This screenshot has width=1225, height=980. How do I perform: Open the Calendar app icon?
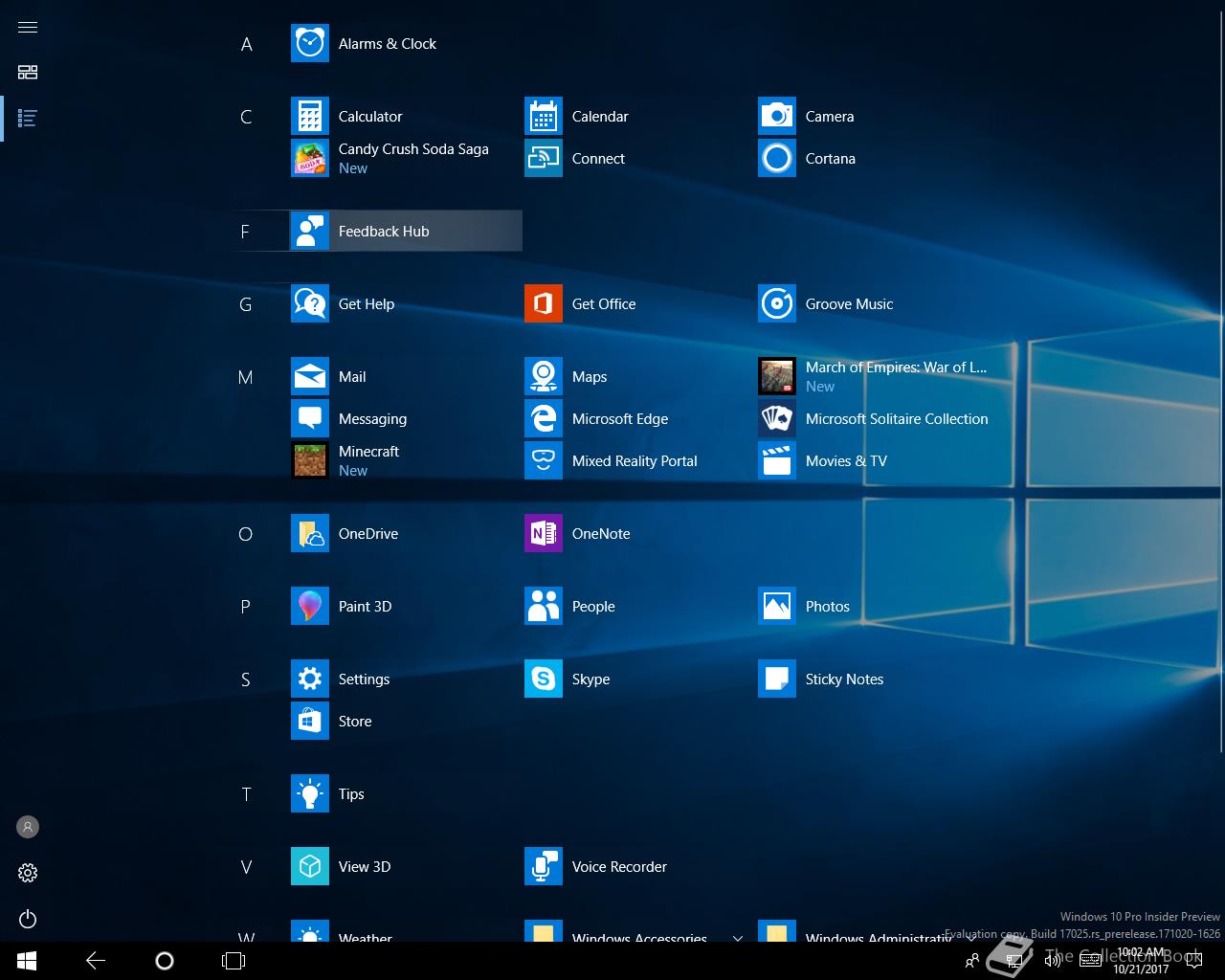pos(544,117)
